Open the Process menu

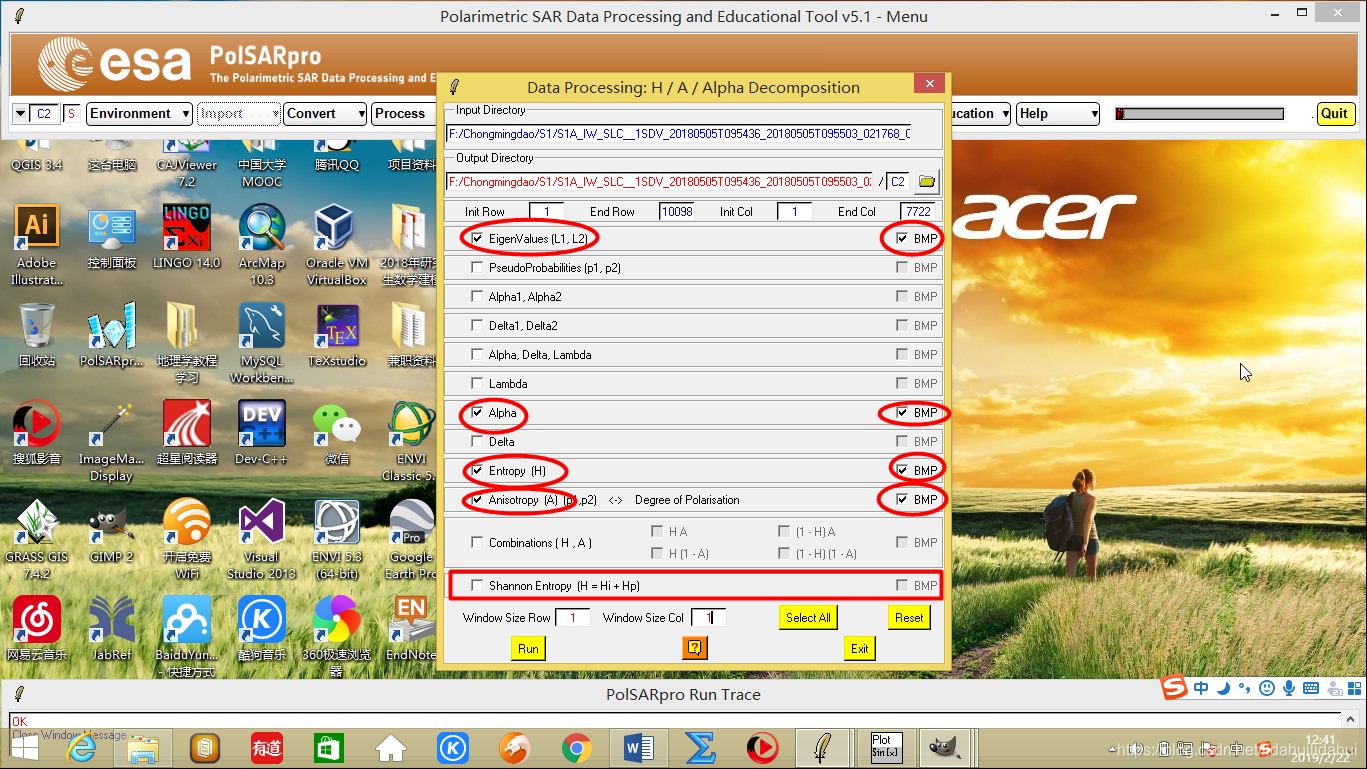tap(404, 114)
